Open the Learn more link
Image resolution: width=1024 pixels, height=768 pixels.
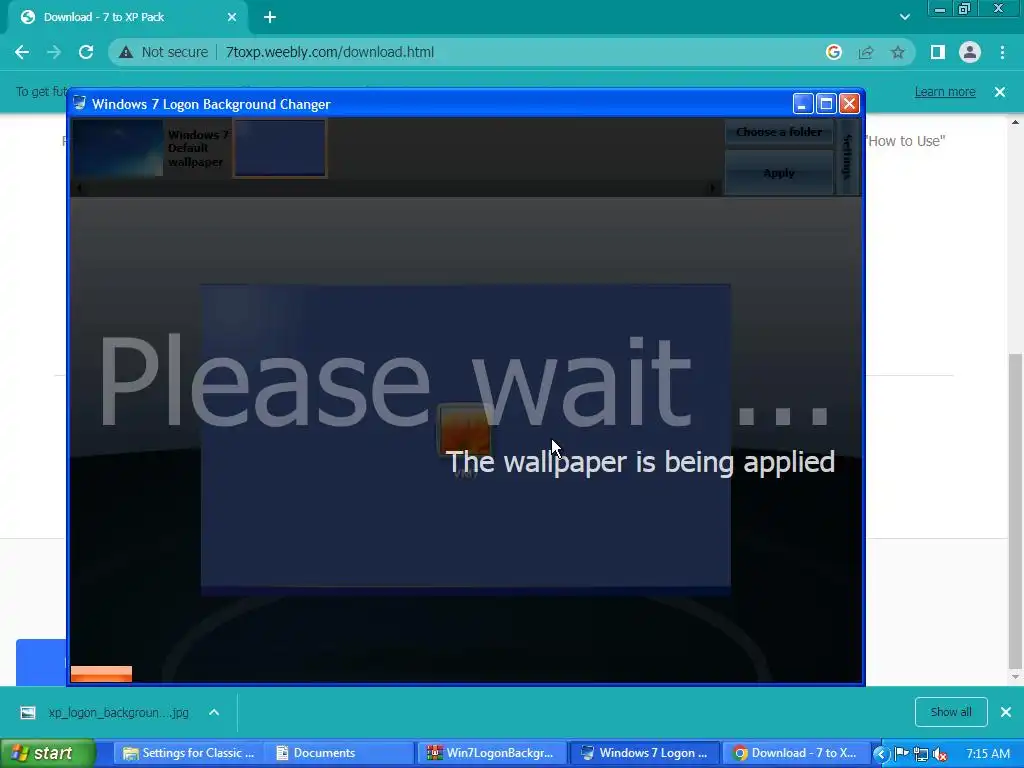945,92
